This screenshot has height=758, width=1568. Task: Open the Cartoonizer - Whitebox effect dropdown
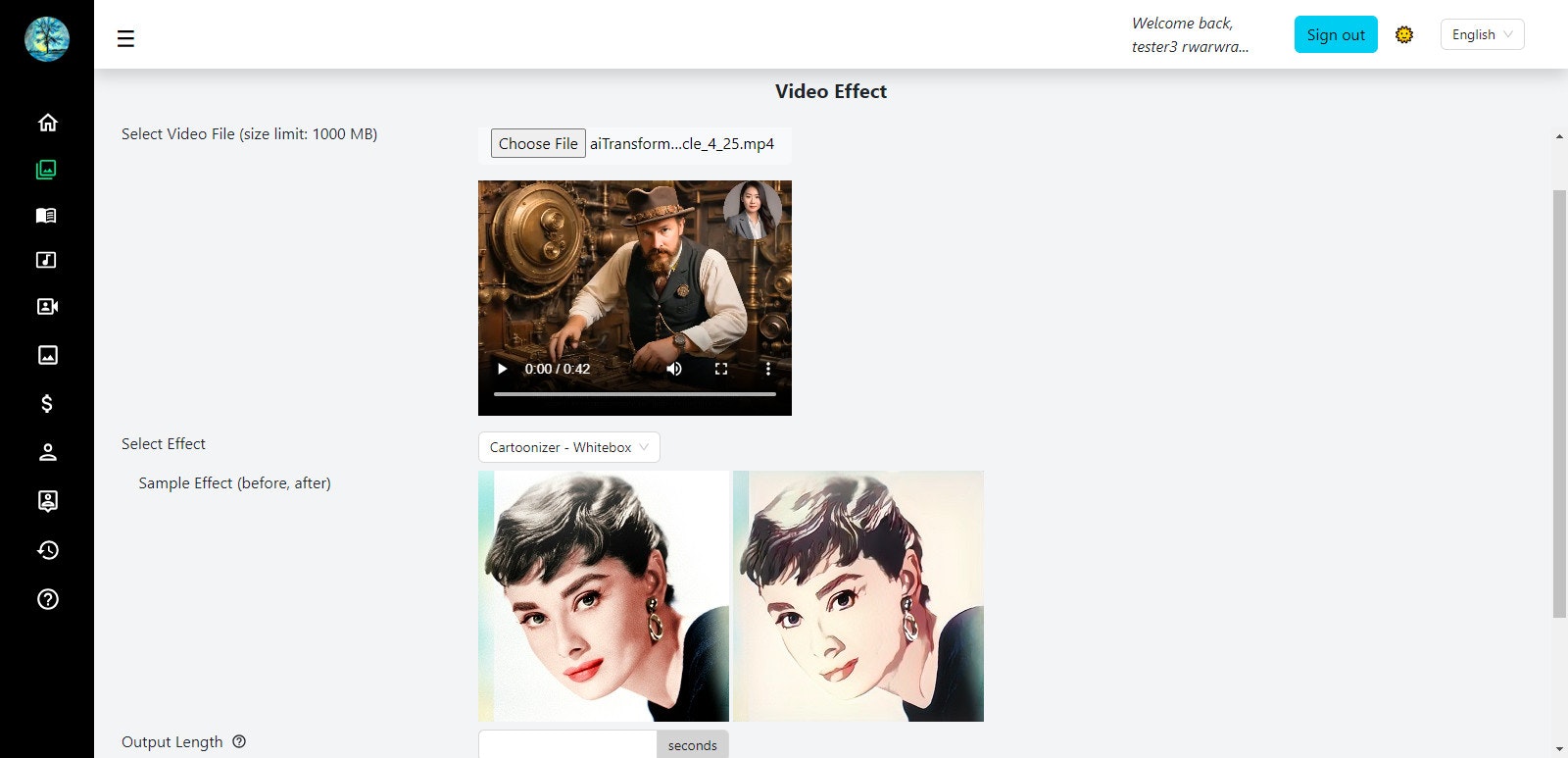pyautogui.click(x=568, y=447)
